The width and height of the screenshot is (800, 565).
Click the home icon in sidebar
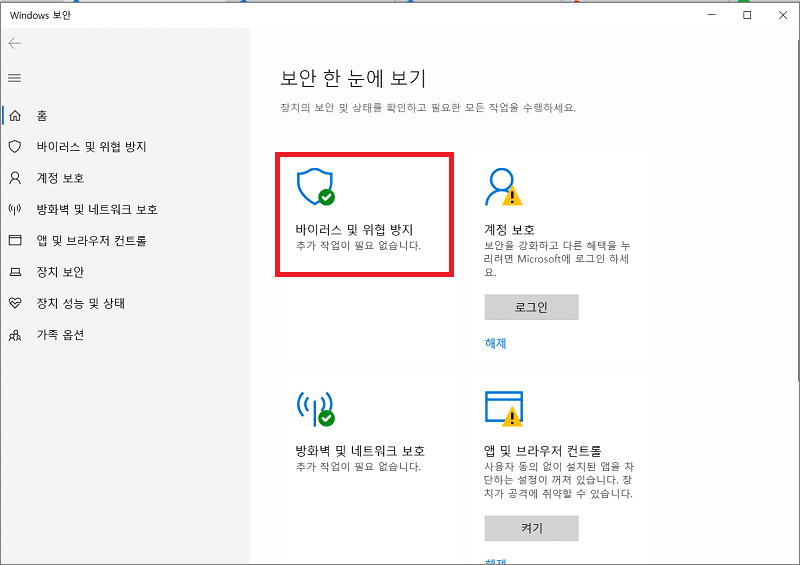[15, 116]
